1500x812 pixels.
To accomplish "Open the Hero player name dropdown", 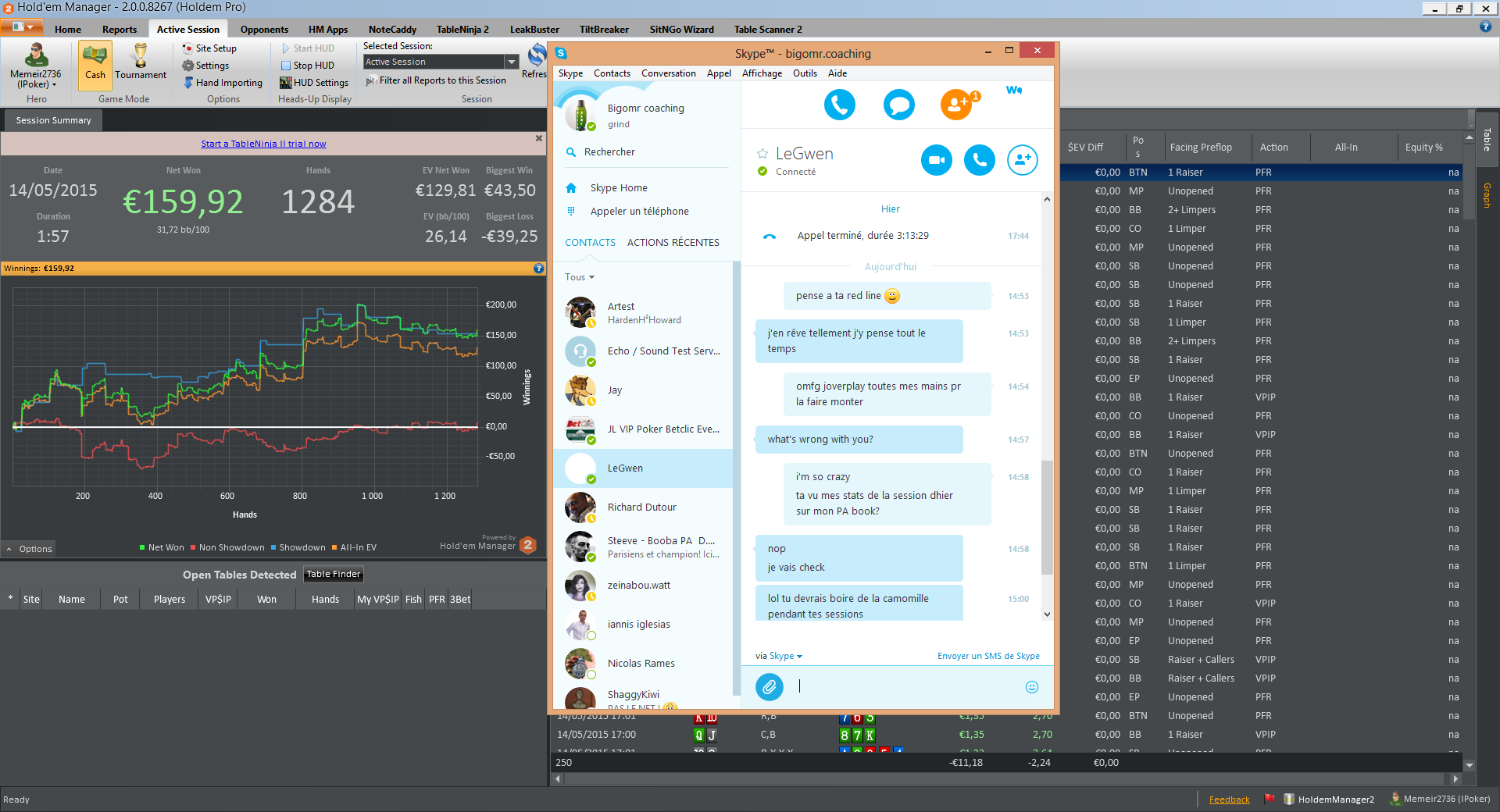I will tap(36, 79).
